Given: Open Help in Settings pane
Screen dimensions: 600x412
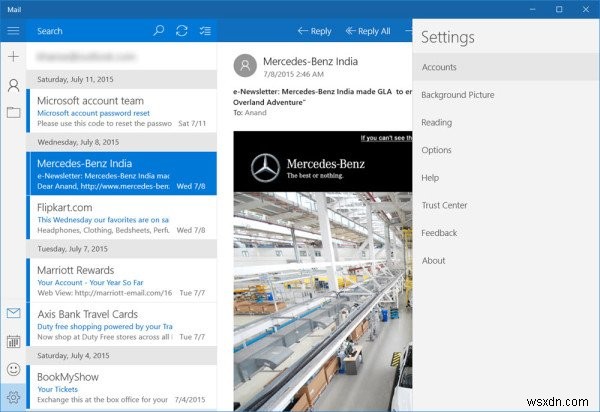Looking at the screenshot, I should click(x=505, y=178).
